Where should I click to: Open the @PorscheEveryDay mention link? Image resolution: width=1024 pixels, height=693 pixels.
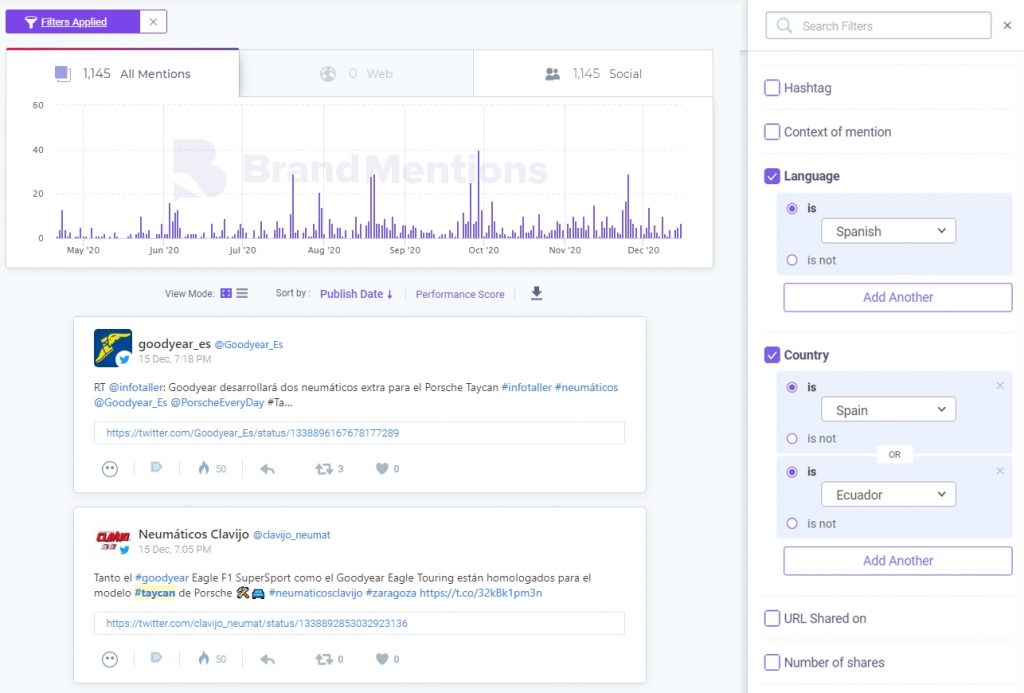click(217, 402)
